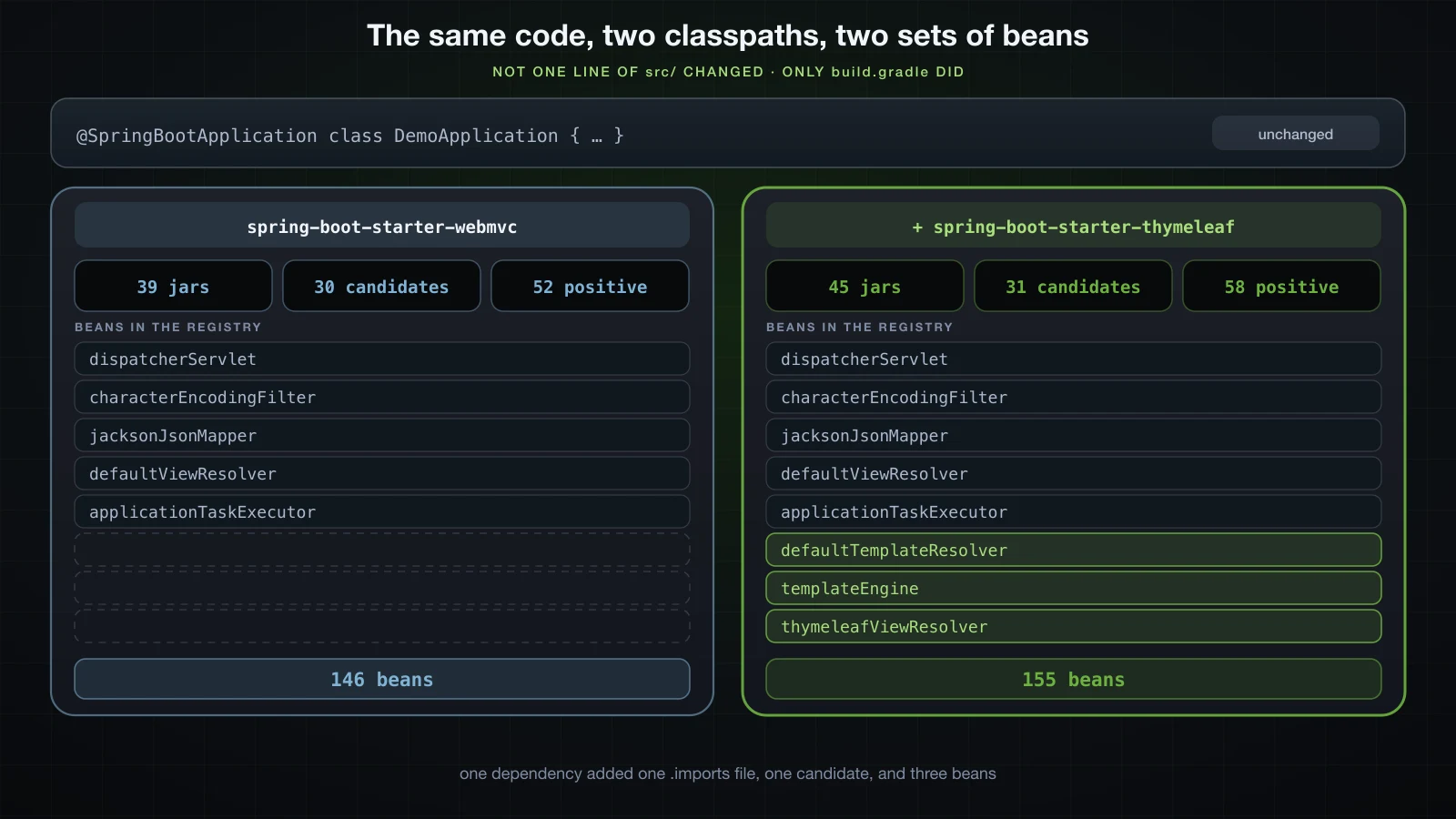Select dispatcherServlet in the thymeleaf panel
The width and height of the screenshot is (1456, 819).
click(1074, 359)
